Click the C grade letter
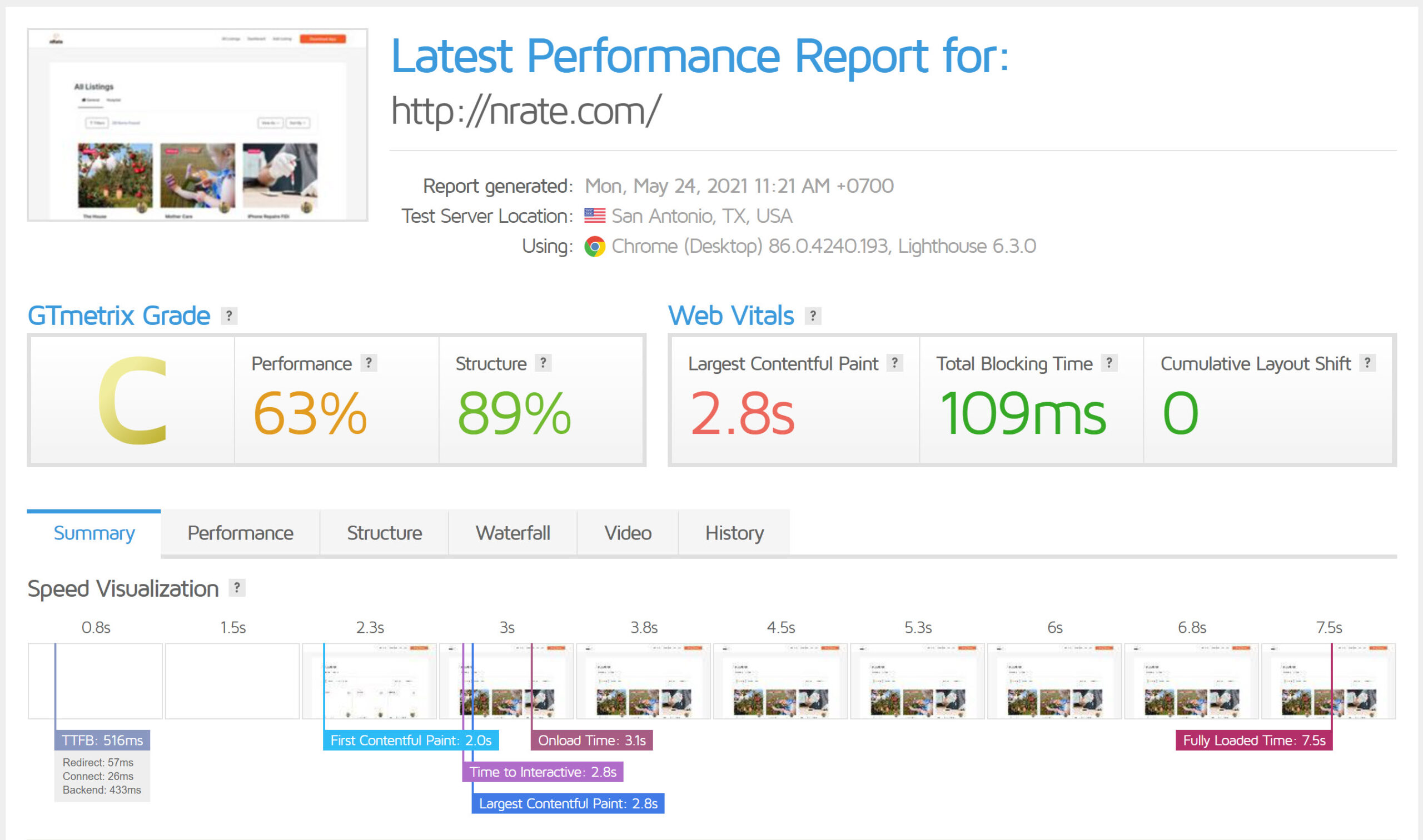This screenshot has height=840, width=1423. click(x=133, y=401)
